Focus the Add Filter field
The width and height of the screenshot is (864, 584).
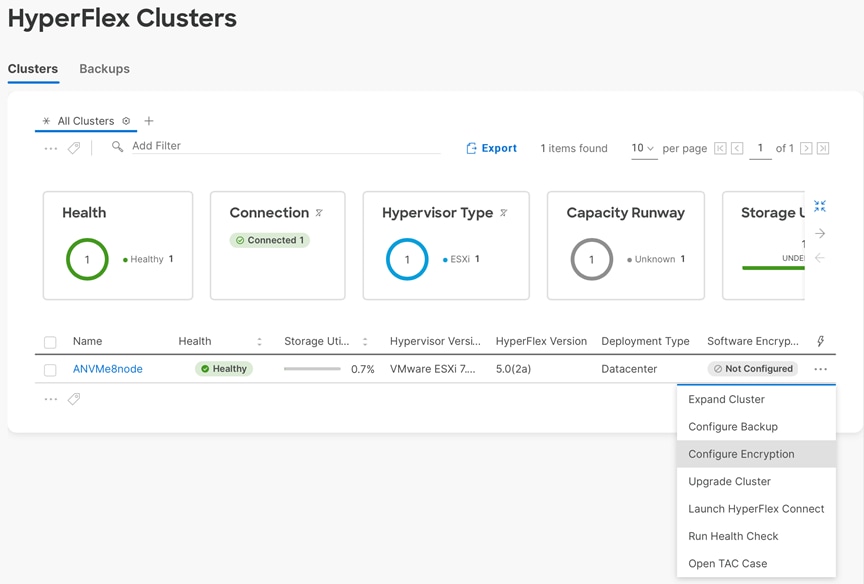pos(285,146)
